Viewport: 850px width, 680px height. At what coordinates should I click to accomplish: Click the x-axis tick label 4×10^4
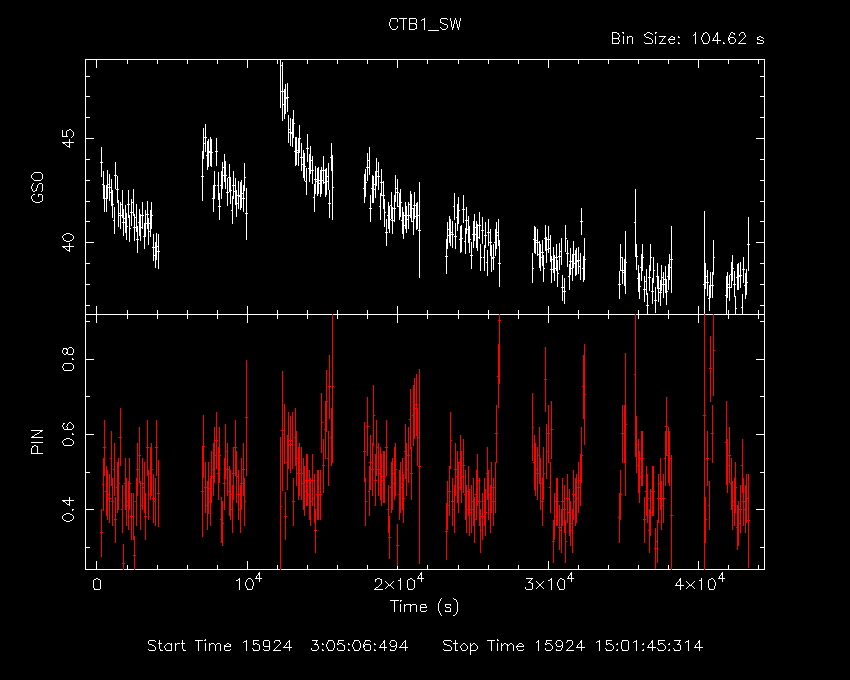point(699,583)
